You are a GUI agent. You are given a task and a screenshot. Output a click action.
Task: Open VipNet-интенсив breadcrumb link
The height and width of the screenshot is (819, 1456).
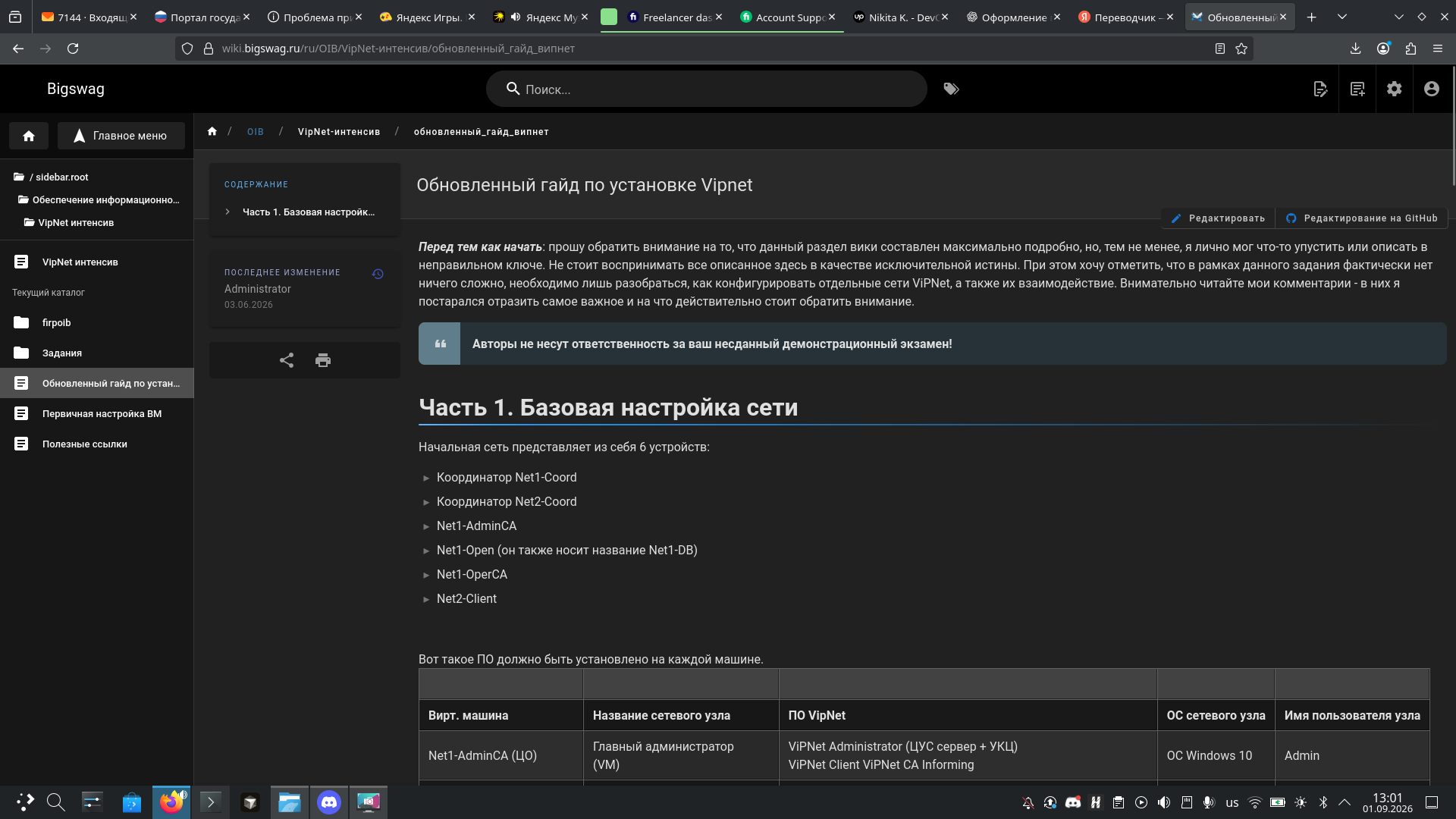[x=339, y=132]
